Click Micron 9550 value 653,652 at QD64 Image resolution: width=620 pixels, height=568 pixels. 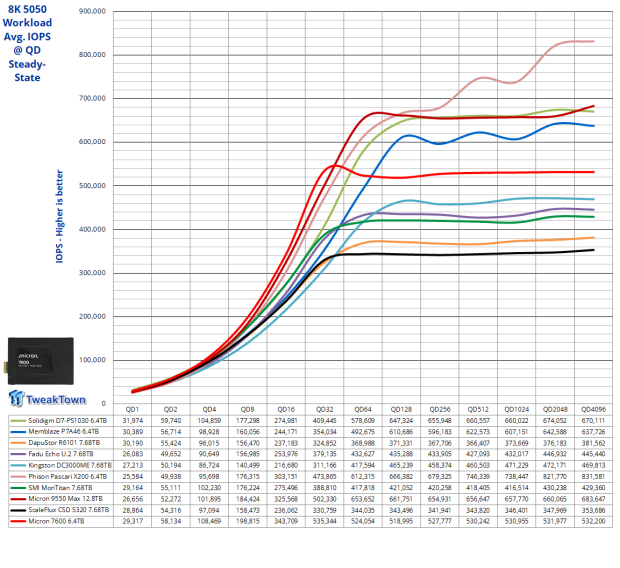point(363,498)
